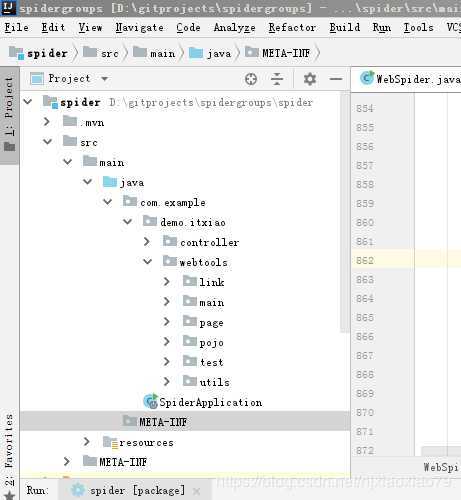Open the Project view type dropdown
This screenshot has width=461, height=500.
tap(105, 79)
